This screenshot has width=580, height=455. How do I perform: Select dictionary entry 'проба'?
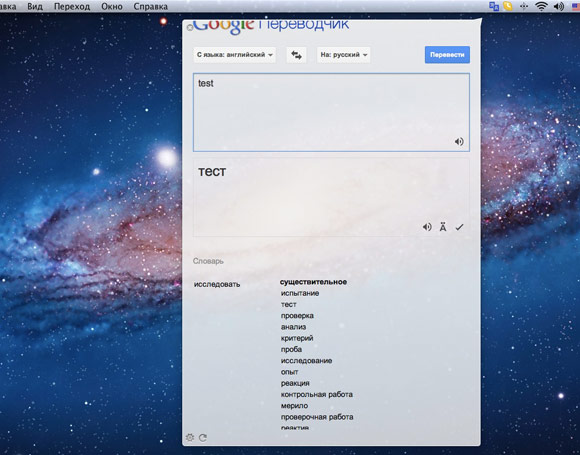click(x=291, y=350)
